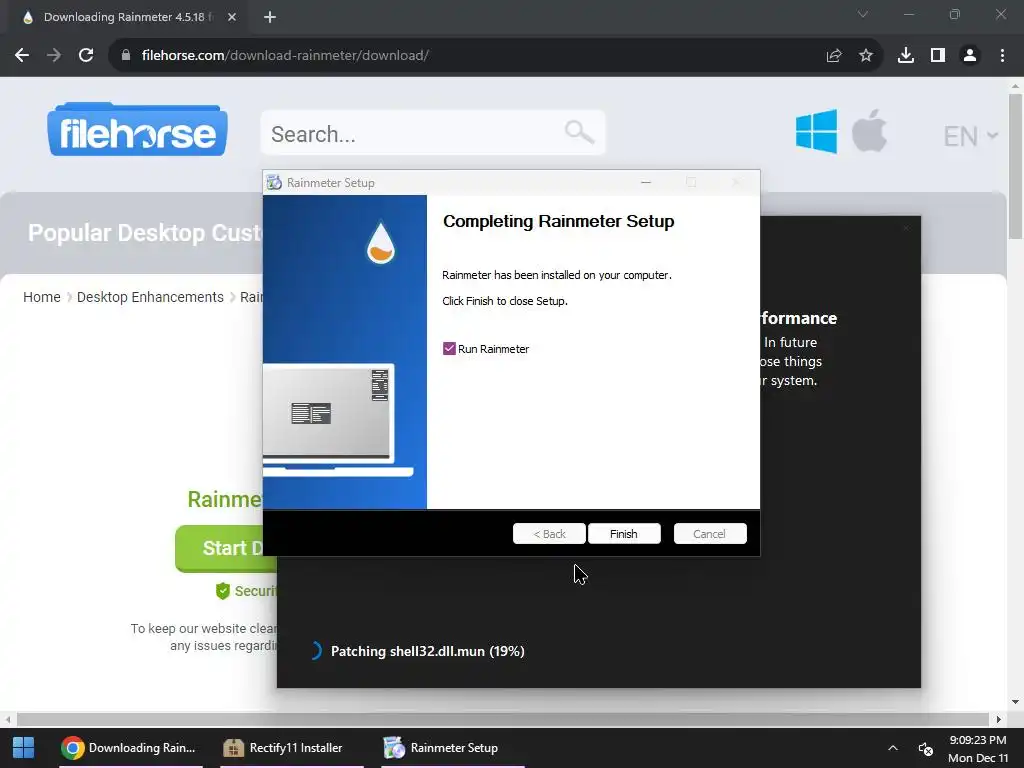Viewport: 1024px width, 768px height.
Task: Bookmark this page with the star icon
Action: click(x=866, y=56)
